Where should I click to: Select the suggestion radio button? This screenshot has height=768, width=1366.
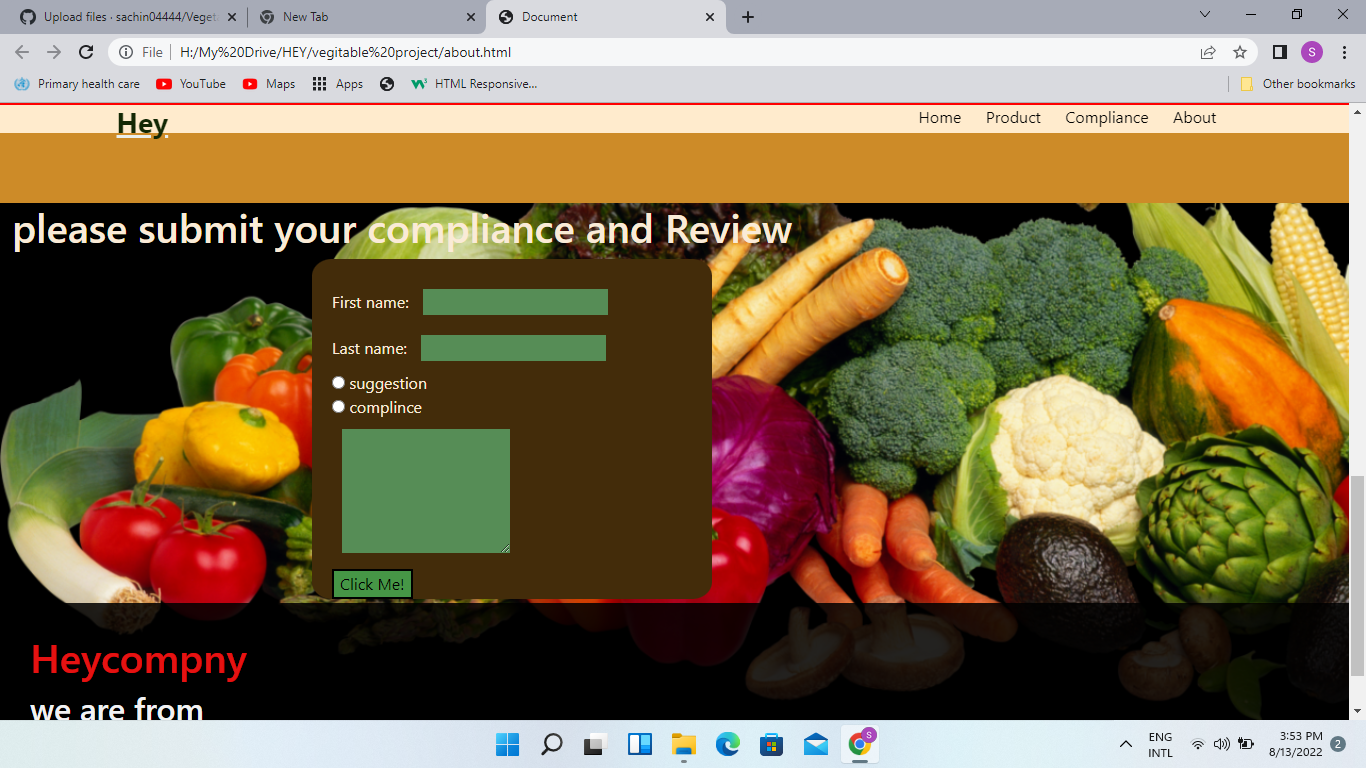(x=338, y=382)
